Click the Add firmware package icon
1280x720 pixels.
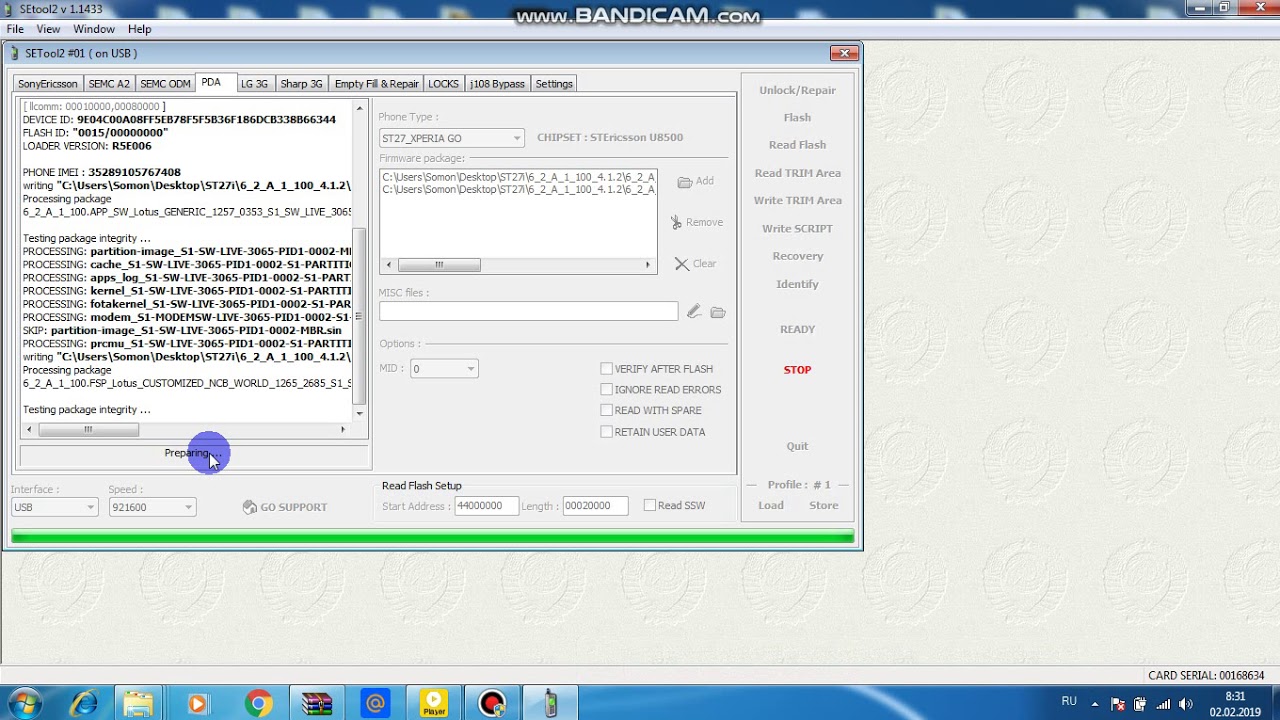click(x=685, y=182)
